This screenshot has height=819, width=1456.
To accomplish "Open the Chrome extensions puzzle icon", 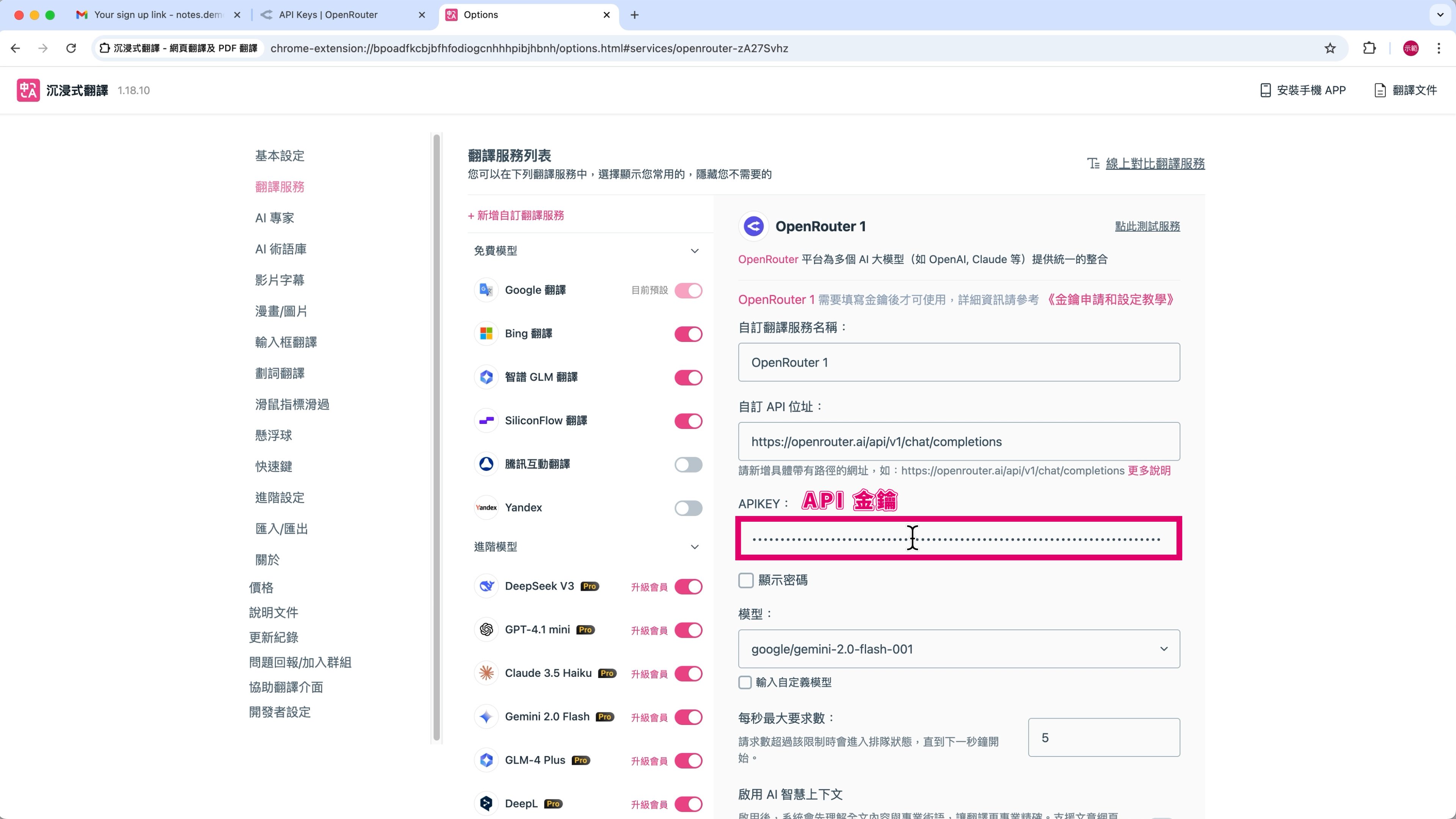I will [1369, 49].
